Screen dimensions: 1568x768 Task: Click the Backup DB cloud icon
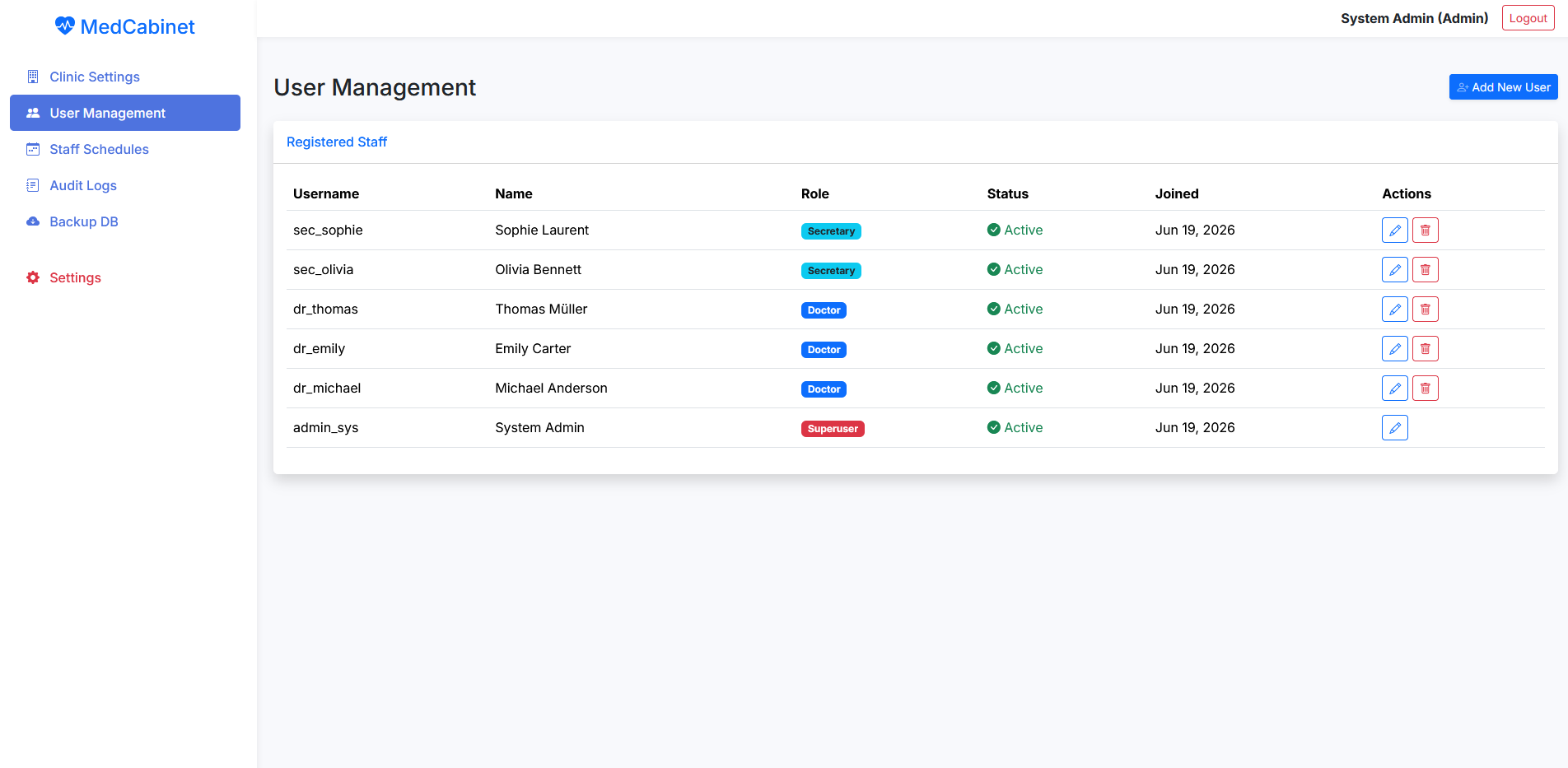[33, 221]
